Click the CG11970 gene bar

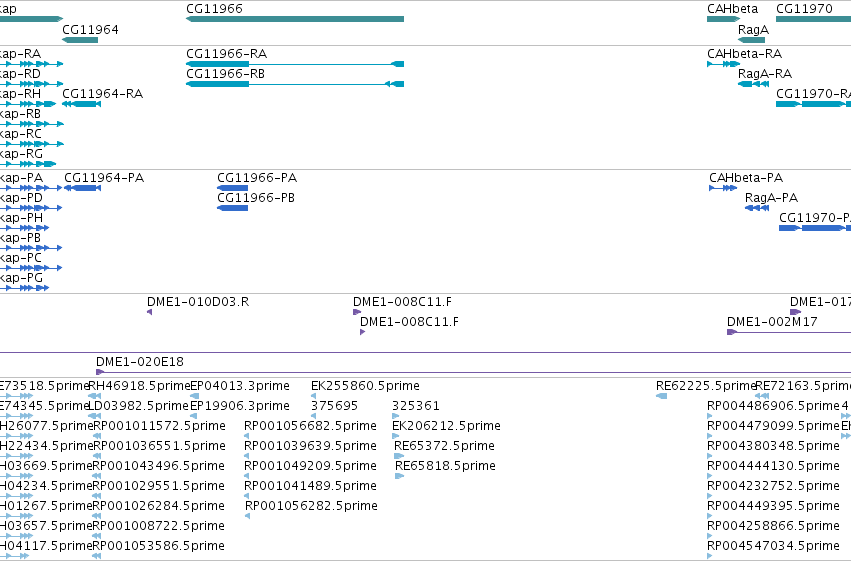coord(813,19)
